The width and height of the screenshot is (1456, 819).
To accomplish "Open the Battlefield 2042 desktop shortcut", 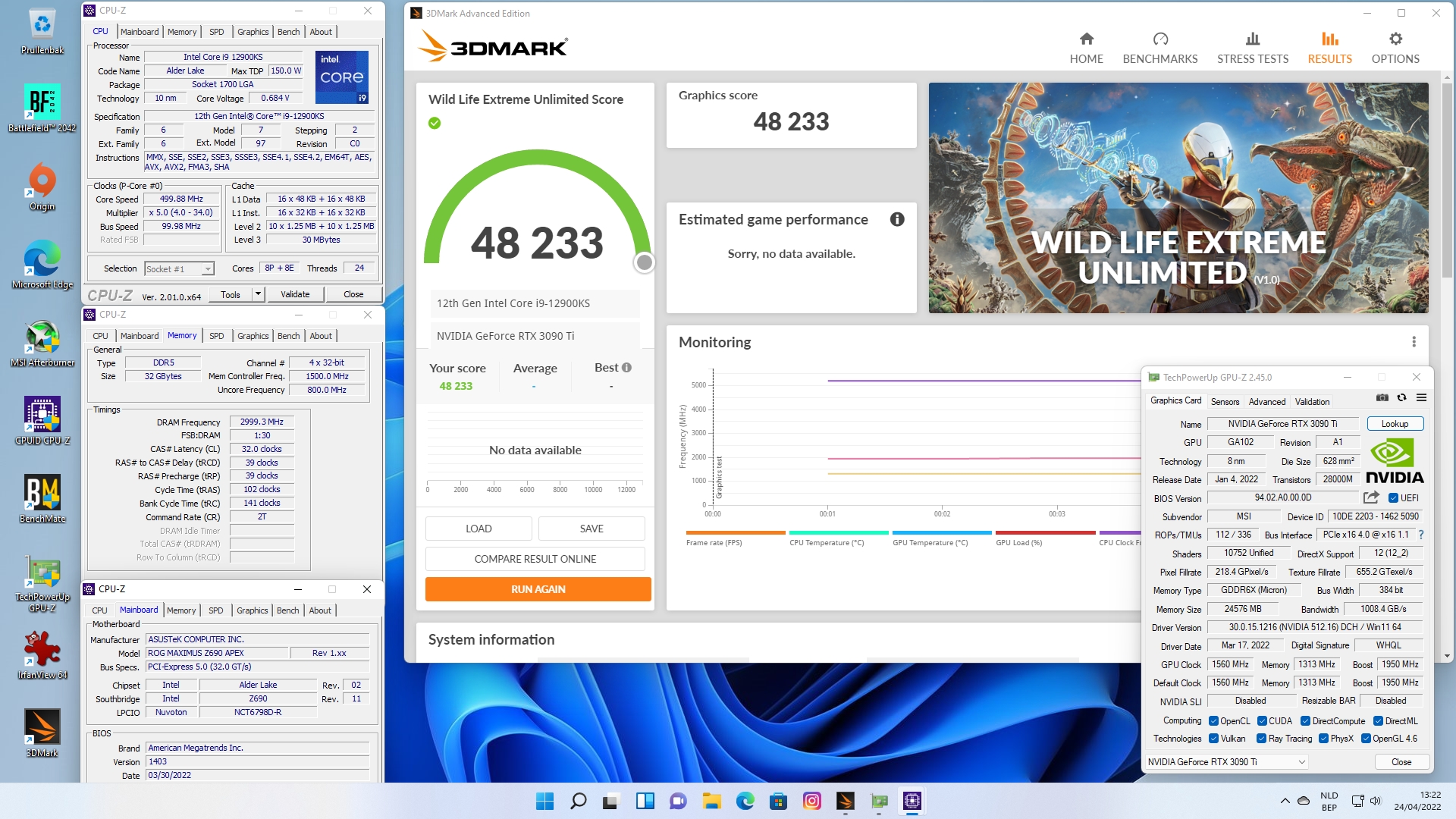I will coord(42,108).
